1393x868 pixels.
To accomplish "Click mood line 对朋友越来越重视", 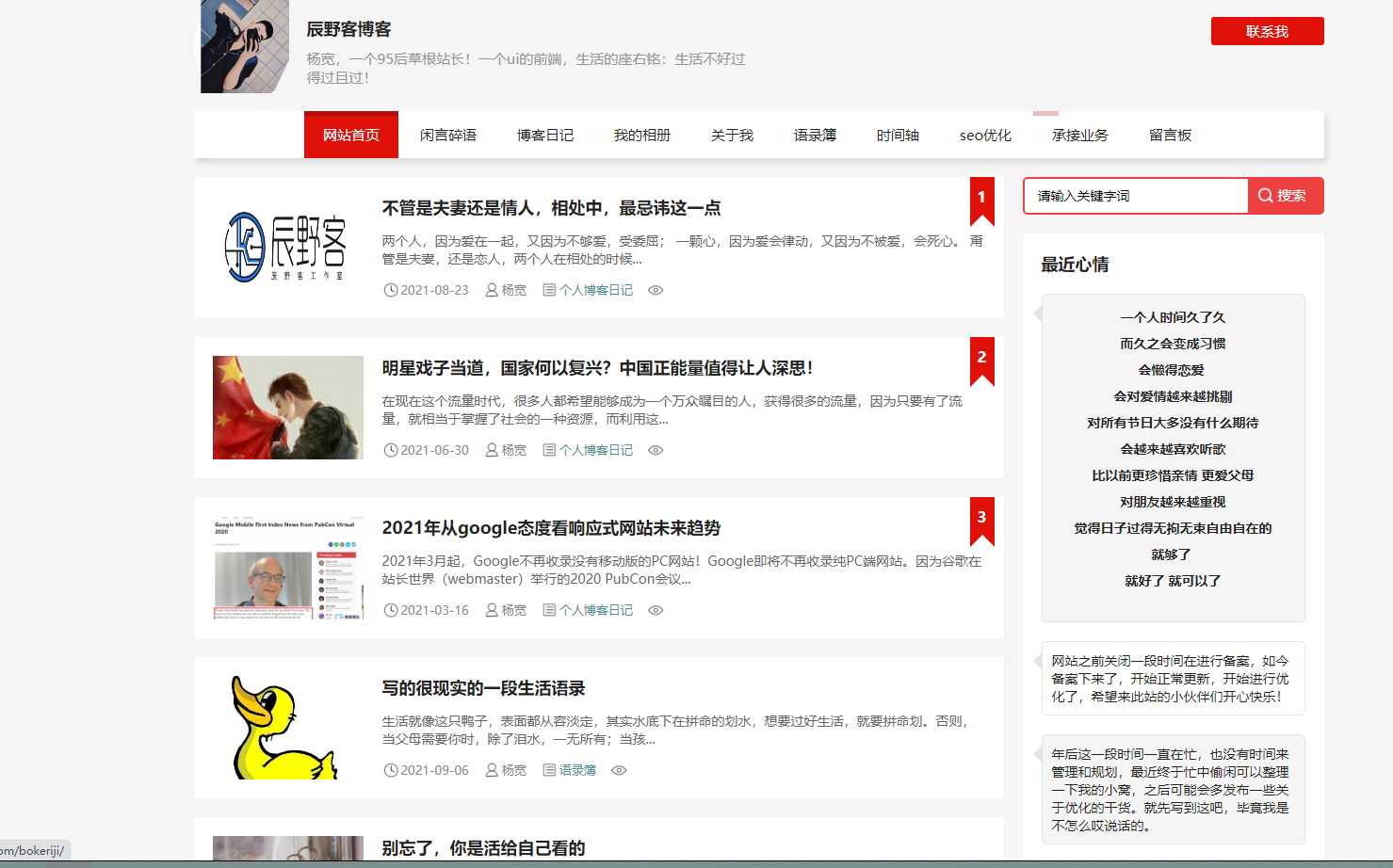I will (x=1173, y=502).
